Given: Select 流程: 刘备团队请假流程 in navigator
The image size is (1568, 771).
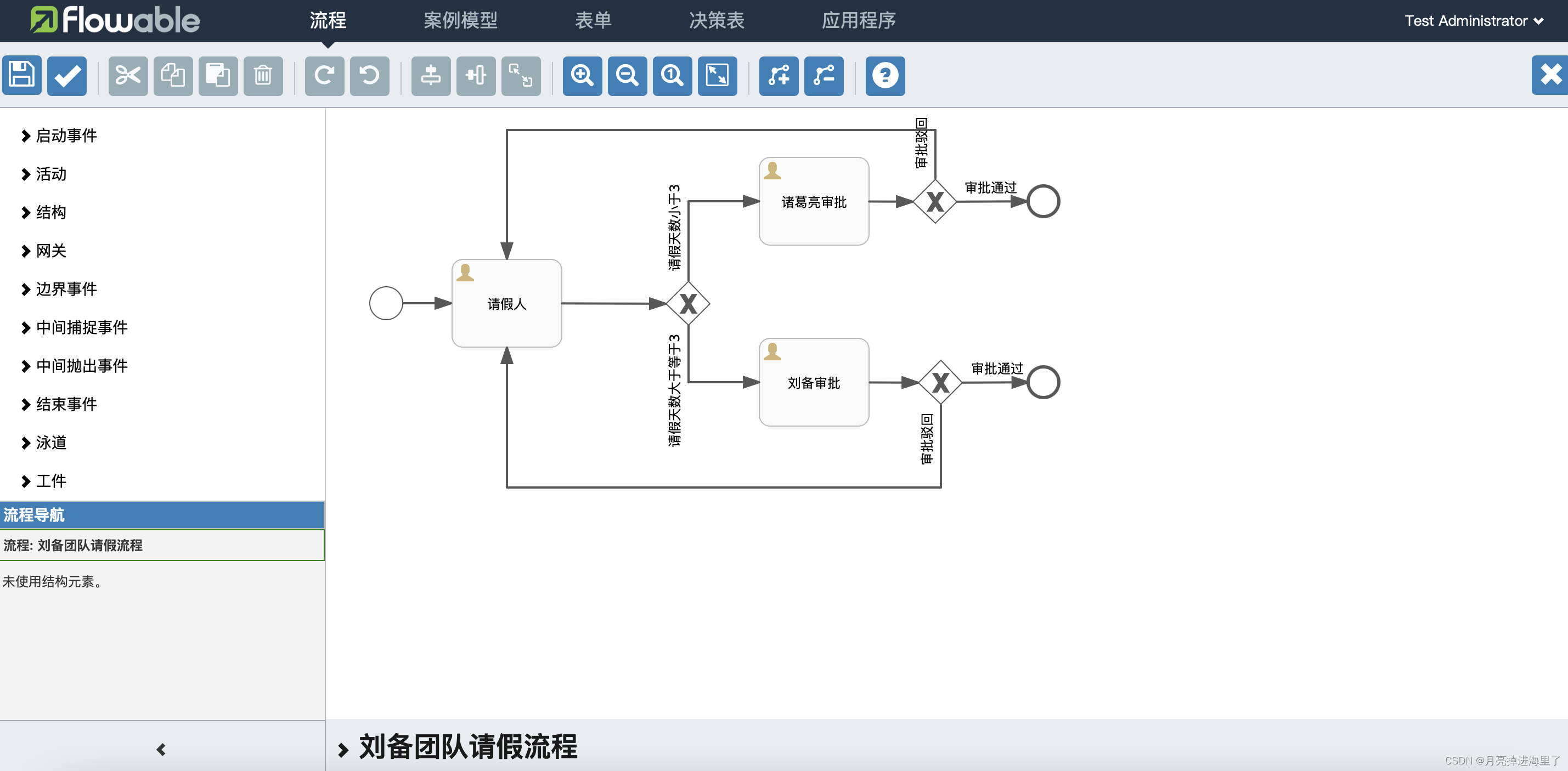Looking at the screenshot, I should pyautogui.click(x=162, y=545).
